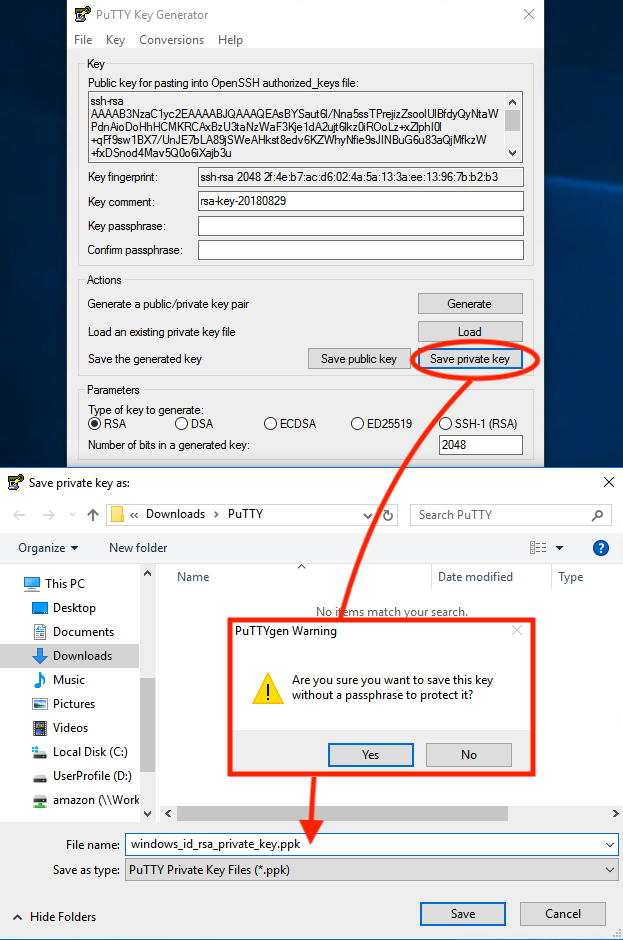This screenshot has height=940, width=623.
Task: Select DSA key type
Action: pos(194,424)
